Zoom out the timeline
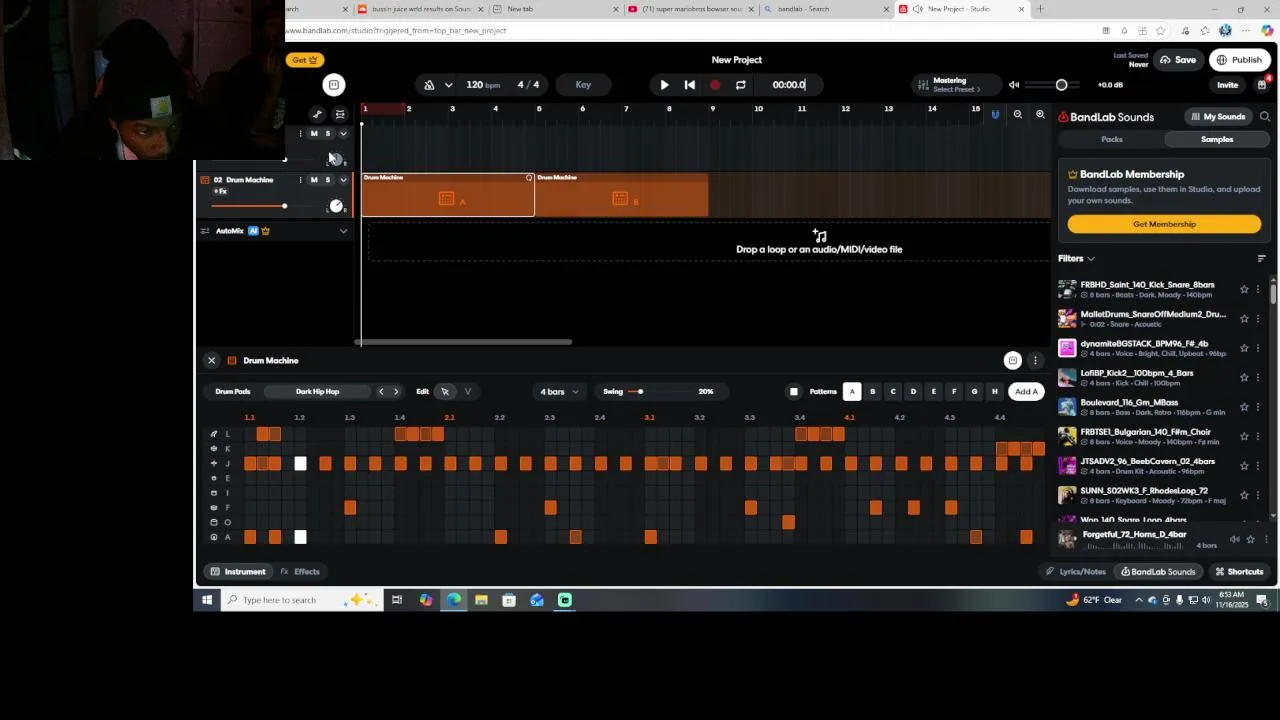Viewport: 1280px width, 720px height. (1017, 115)
